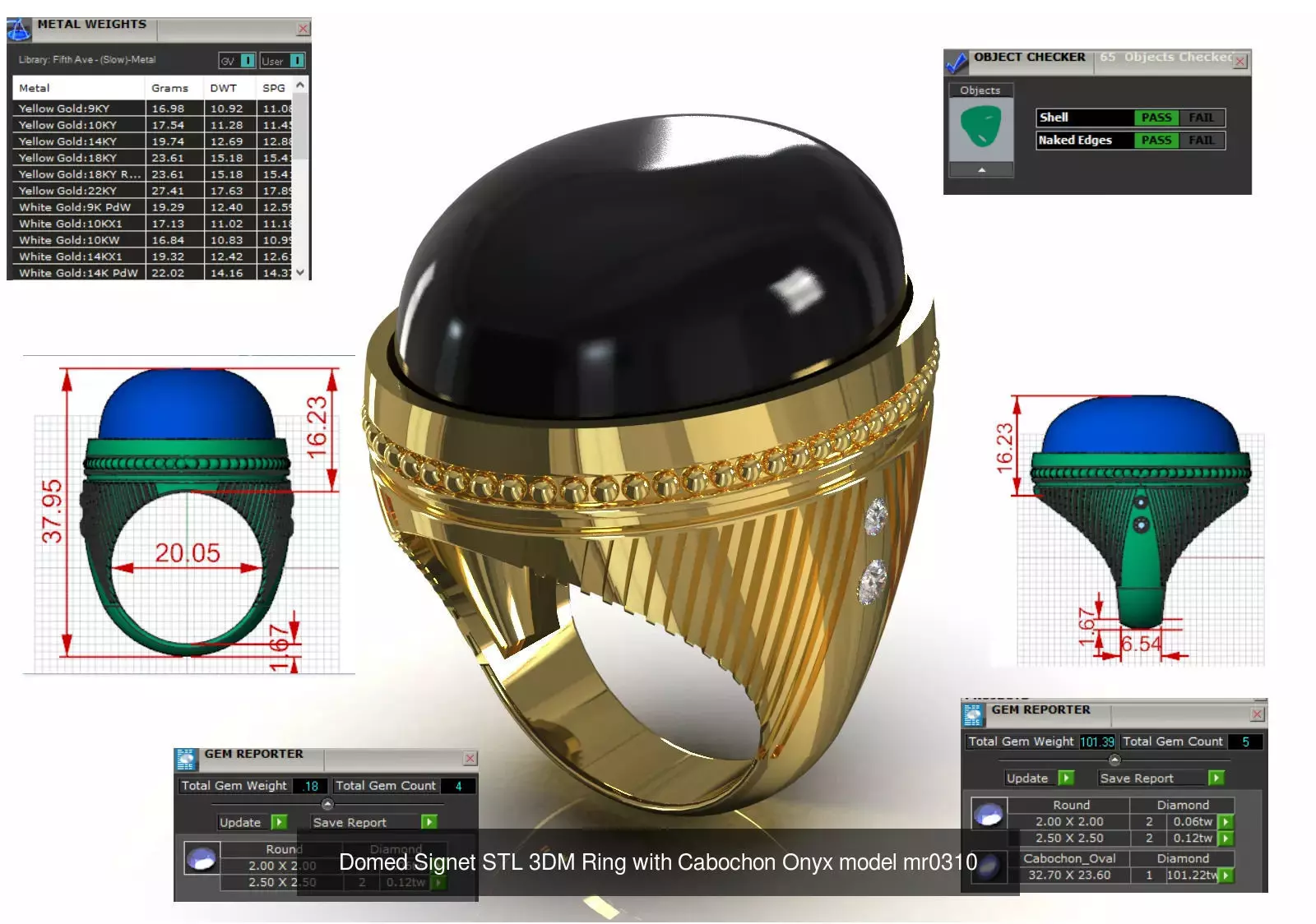Select the White Gold:14K PdW row
Viewport: 1316px width, 924px height.
point(153,273)
